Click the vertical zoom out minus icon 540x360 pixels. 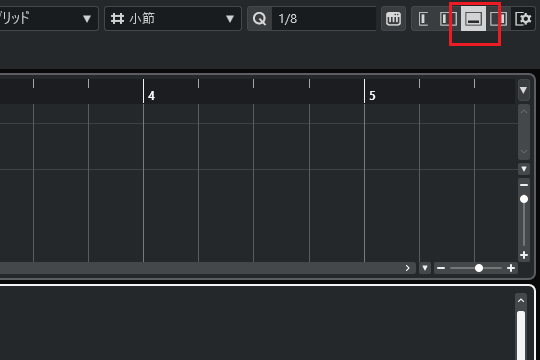coord(524,185)
